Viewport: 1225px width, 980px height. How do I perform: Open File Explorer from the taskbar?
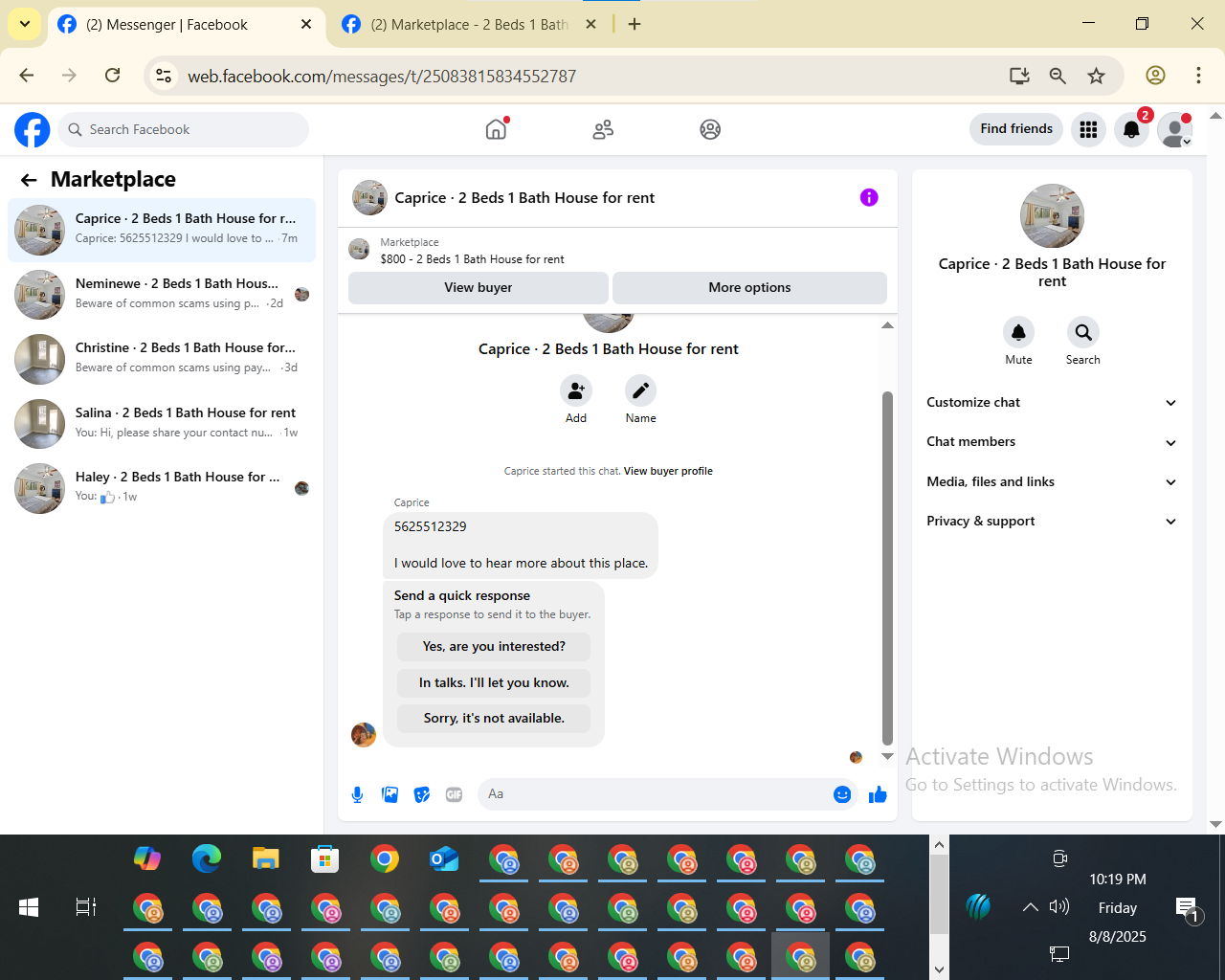(266, 858)
